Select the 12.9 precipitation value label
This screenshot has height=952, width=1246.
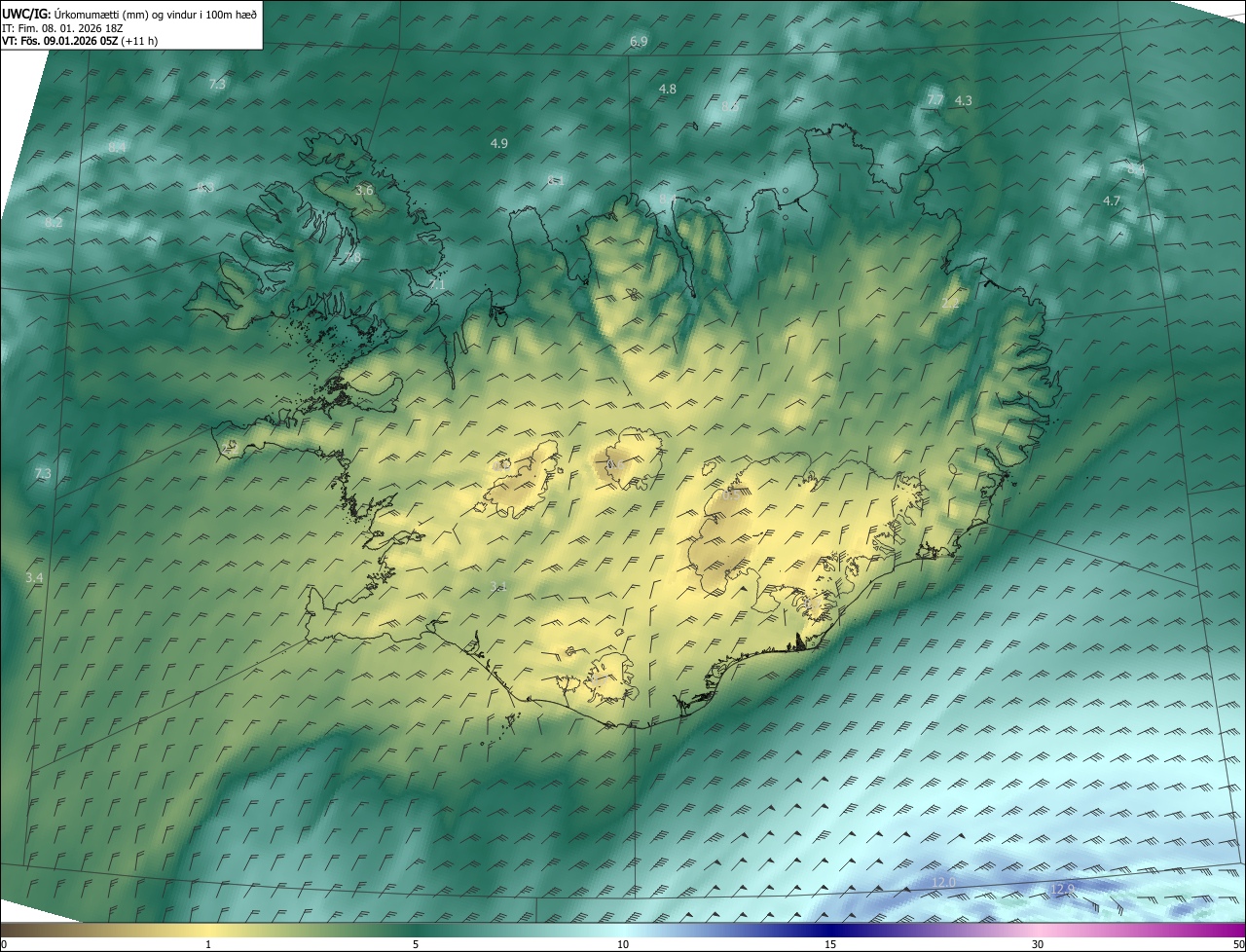[1062, 890]
